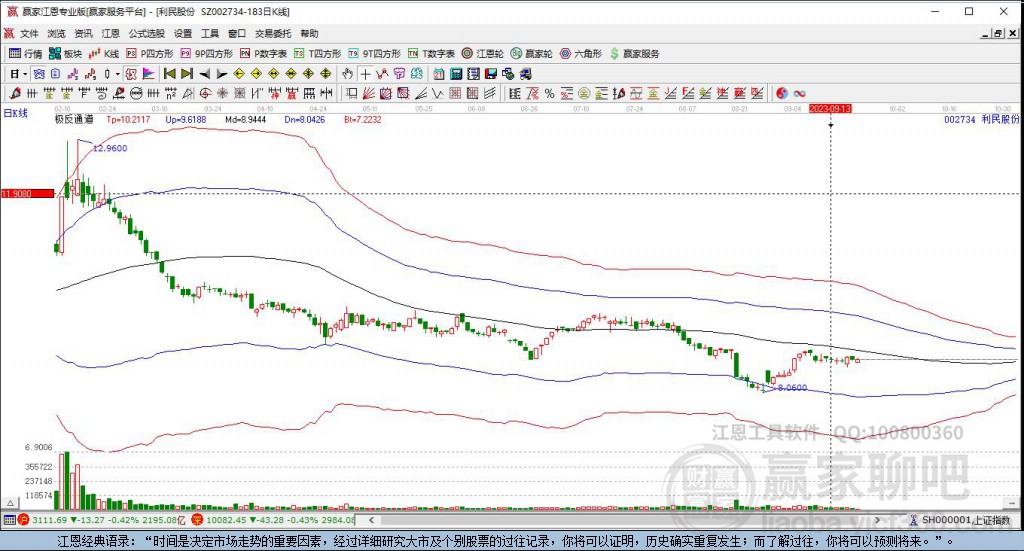
Task: Expand the candlestick style dropdown arrow
Action: (x=118, y=74)
